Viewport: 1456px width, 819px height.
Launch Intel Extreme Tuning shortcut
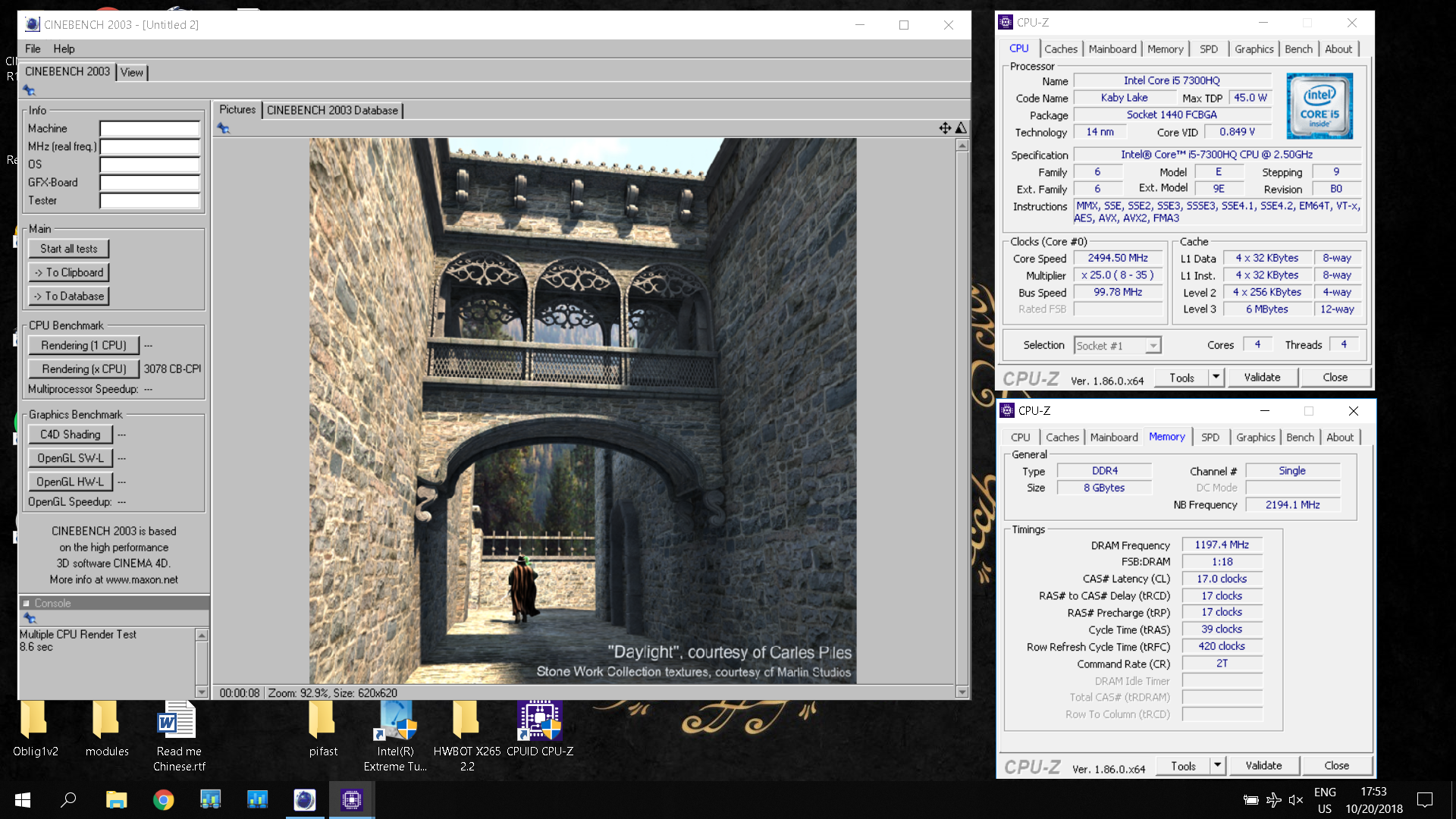[x=395, y=736]
